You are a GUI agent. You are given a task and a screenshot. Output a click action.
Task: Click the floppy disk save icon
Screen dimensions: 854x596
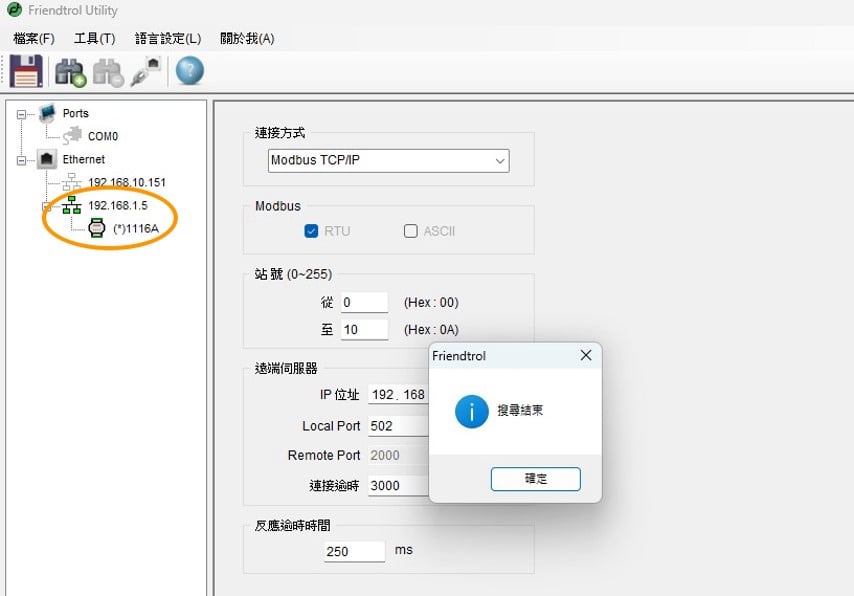pos(26,71)
